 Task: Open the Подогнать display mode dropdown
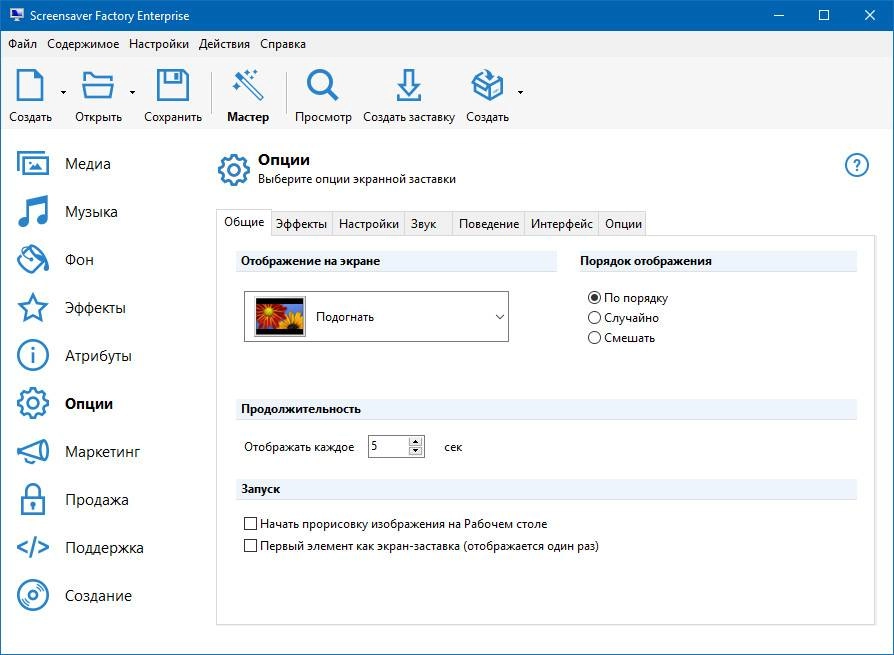376,317
